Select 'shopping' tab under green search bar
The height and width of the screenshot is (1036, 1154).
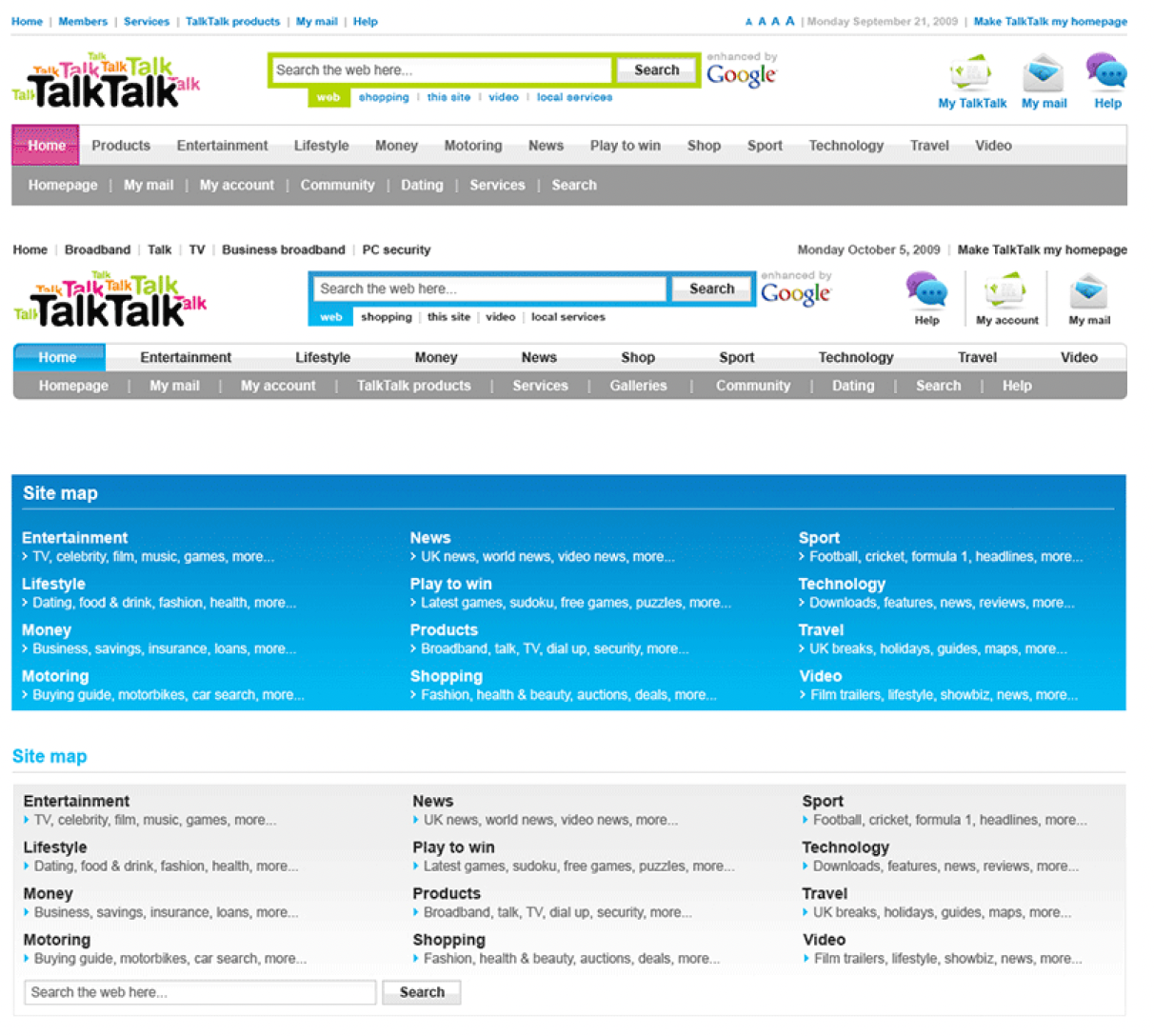point(384,97)
